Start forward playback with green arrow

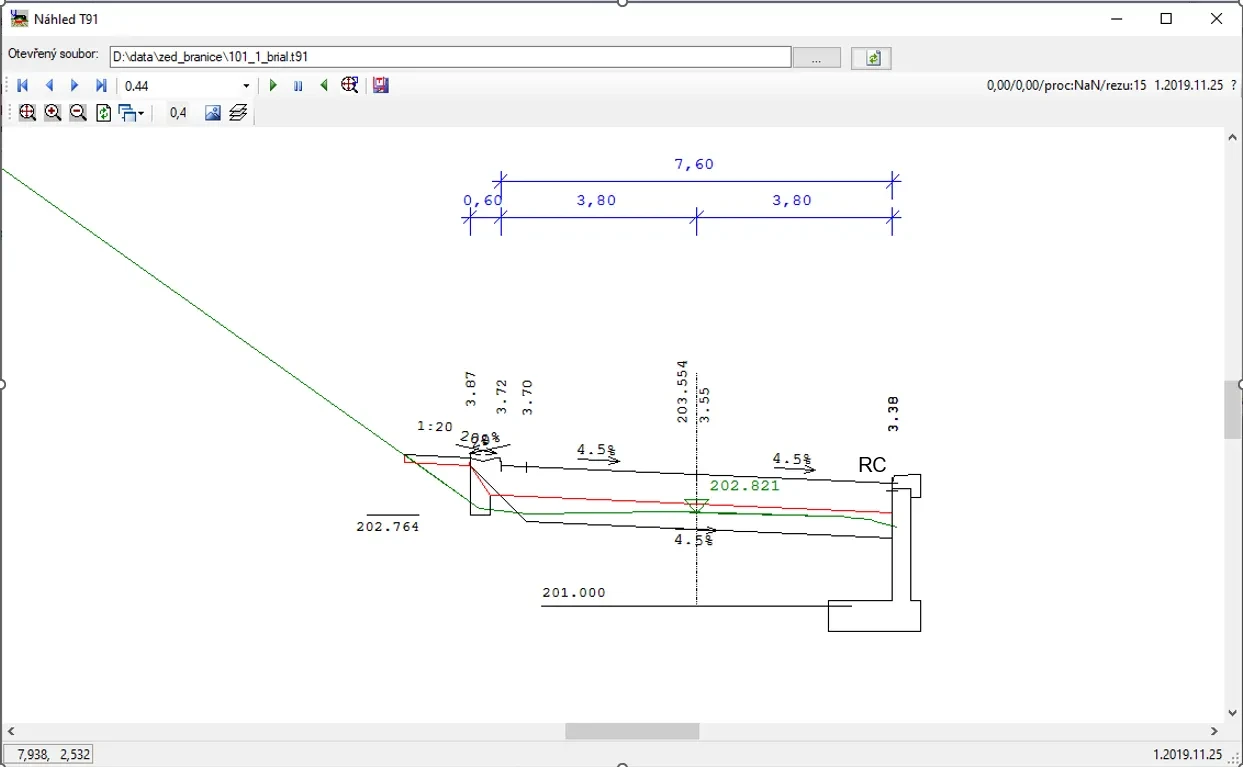(273, 86)
